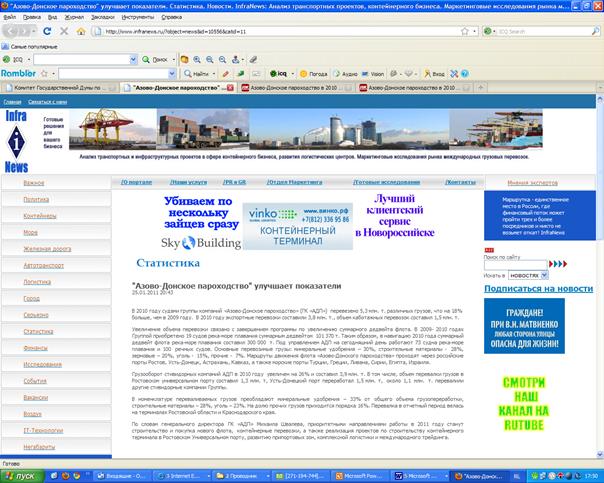Open Rambler toolbar settings tools icon
This screenshot has width=604, height=483.
pyautogui.click(x=454, y=73)
